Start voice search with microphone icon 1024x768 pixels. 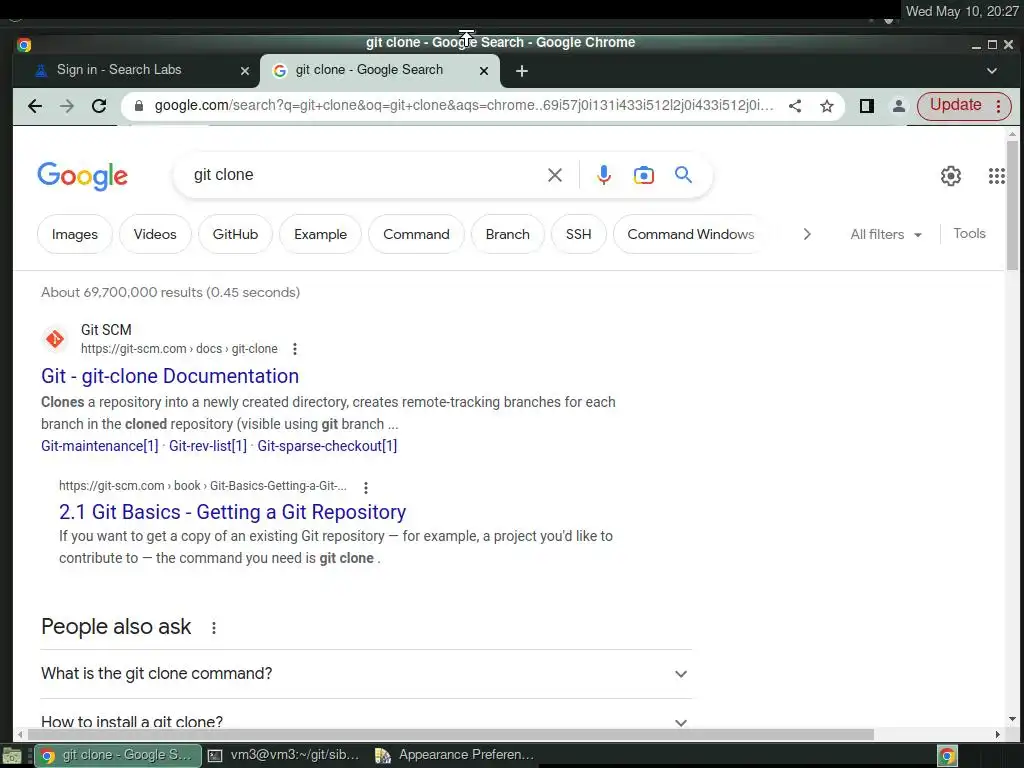tap(603, 175)
